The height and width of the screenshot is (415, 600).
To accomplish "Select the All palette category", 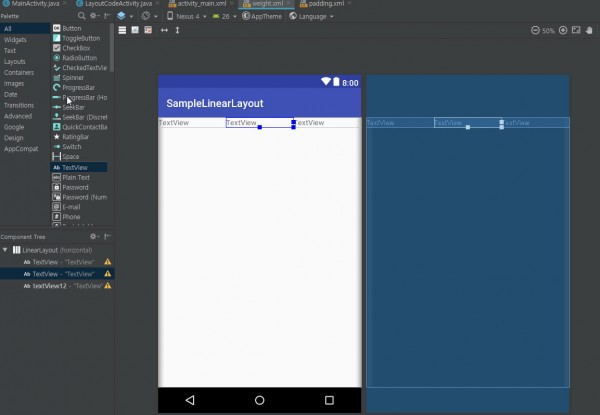I will 25,29.
